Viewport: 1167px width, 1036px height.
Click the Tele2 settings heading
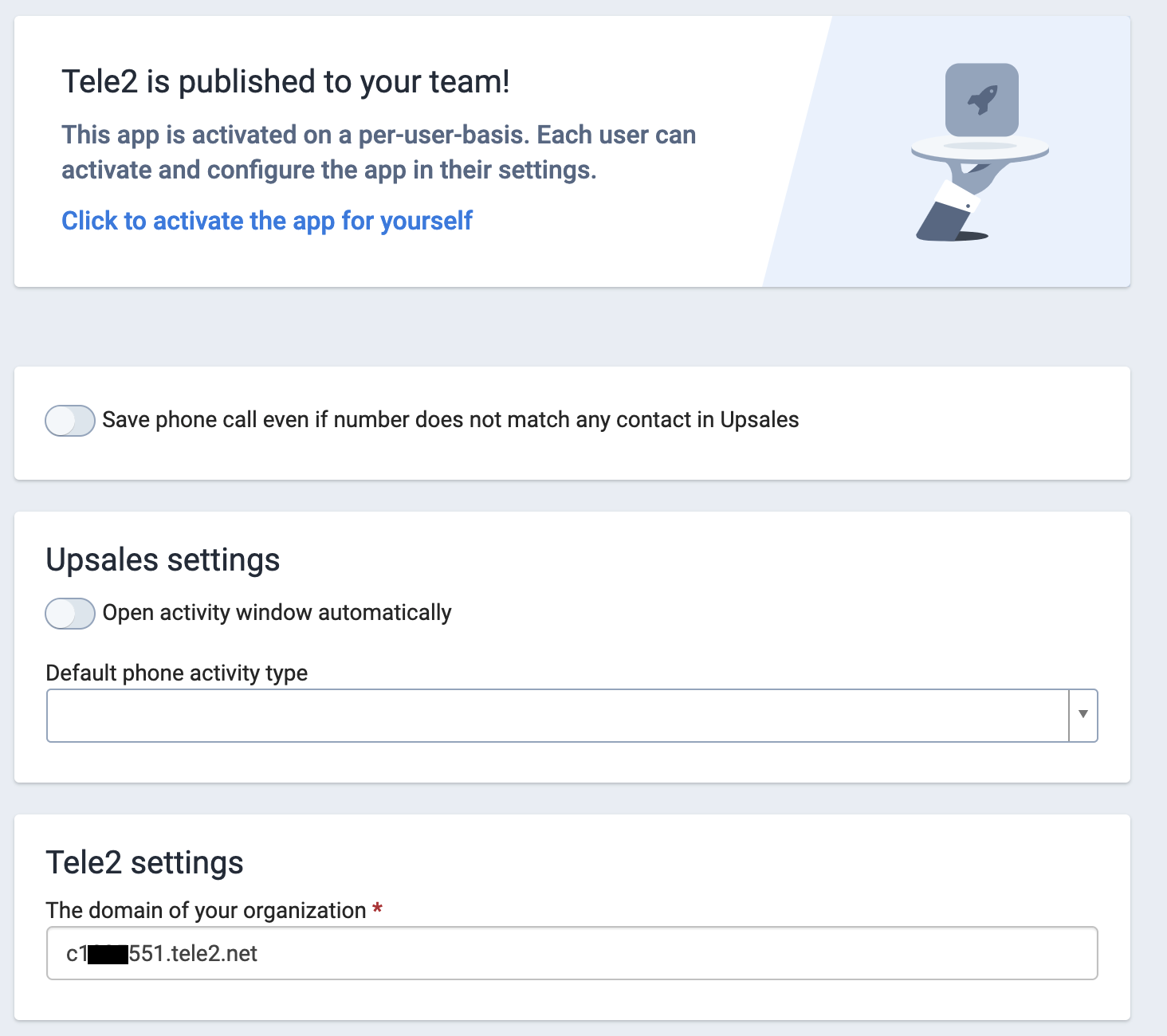tap(144, 862)
